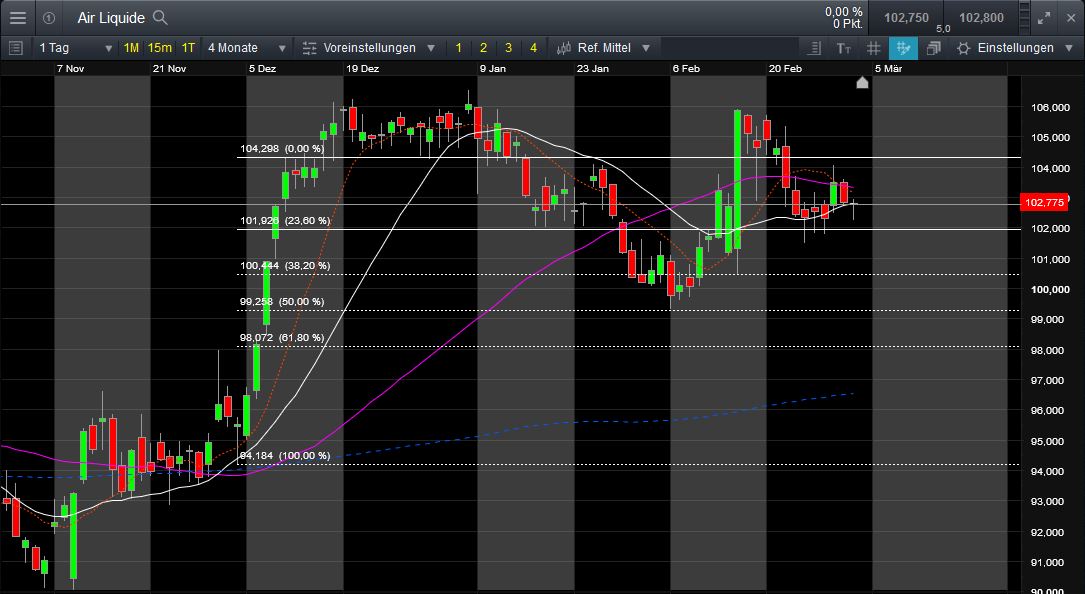
Task: Click the detach window icon
Action: pyautogui.click(x=933, y=48)
